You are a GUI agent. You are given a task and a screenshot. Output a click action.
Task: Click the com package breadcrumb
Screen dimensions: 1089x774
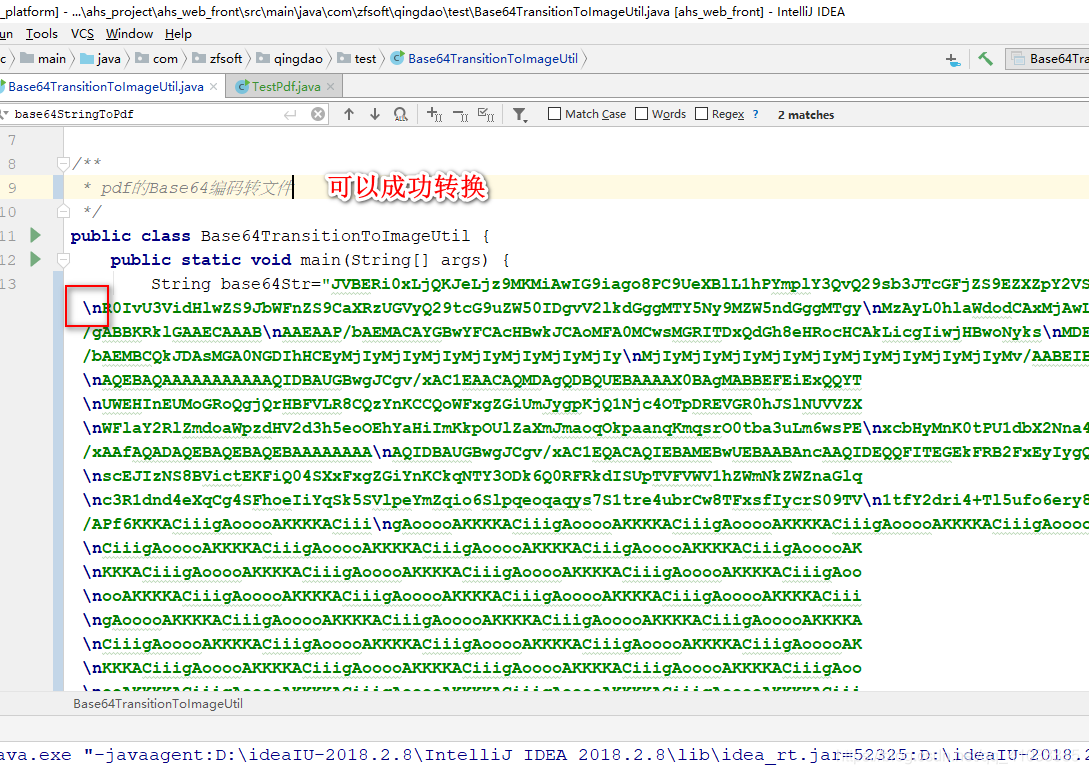[x=157, y=59]
